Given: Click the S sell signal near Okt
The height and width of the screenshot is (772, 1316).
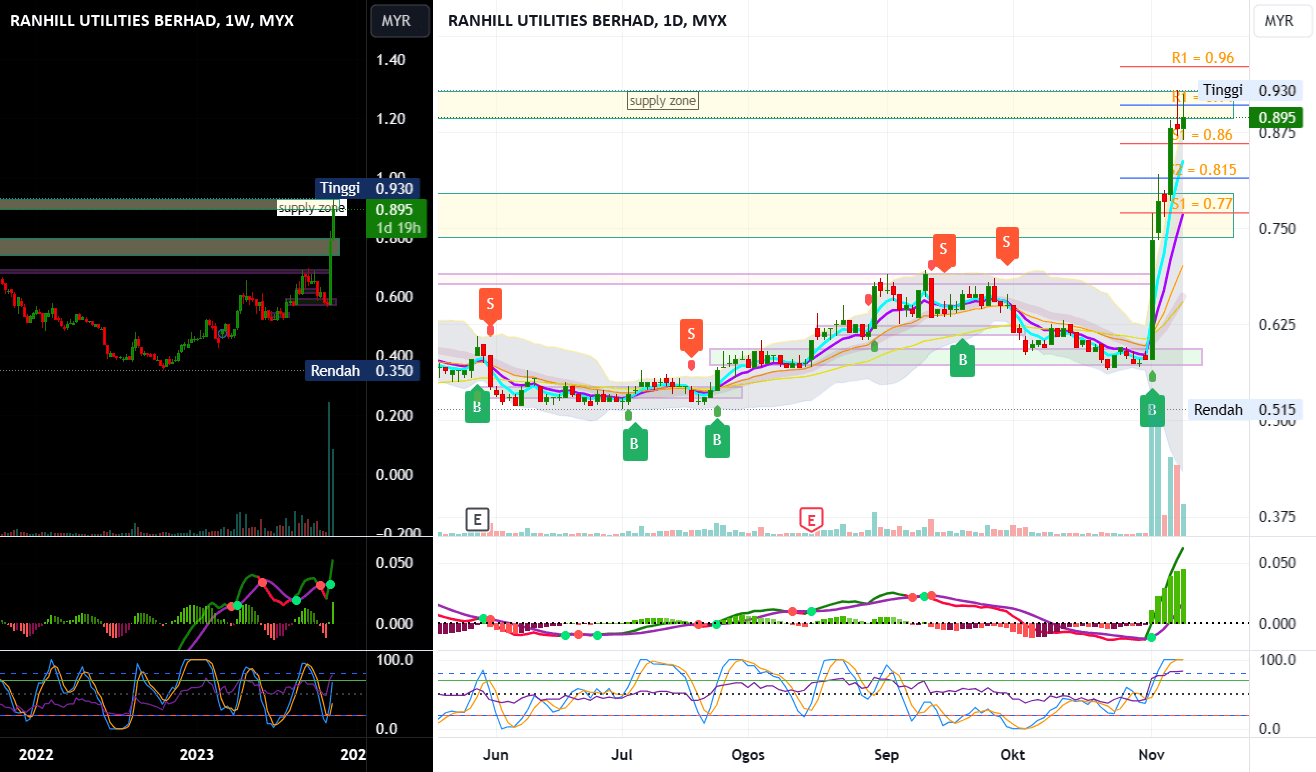Looking at the screenshot, I should coord(1008,243).
